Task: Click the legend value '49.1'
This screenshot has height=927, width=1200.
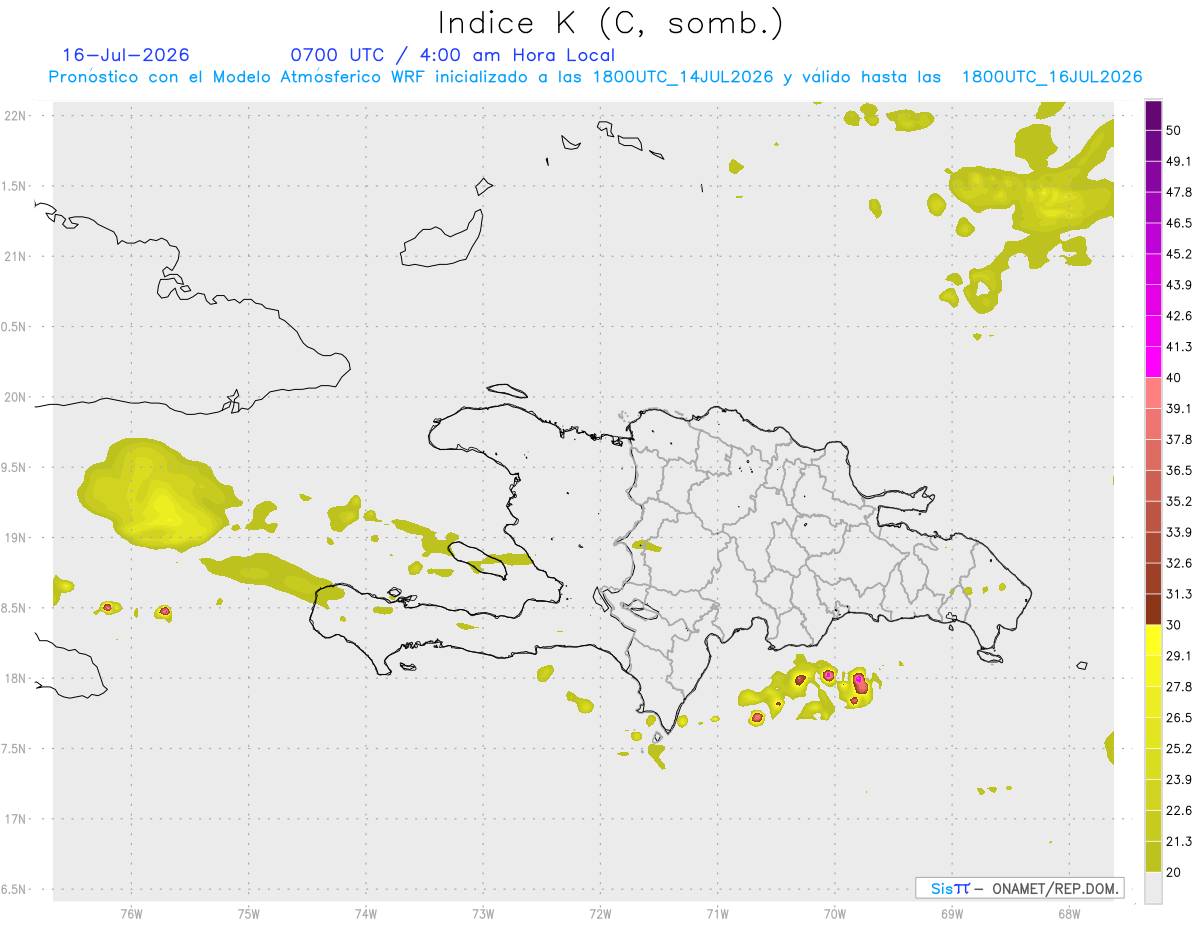Action: [1179, 161]
